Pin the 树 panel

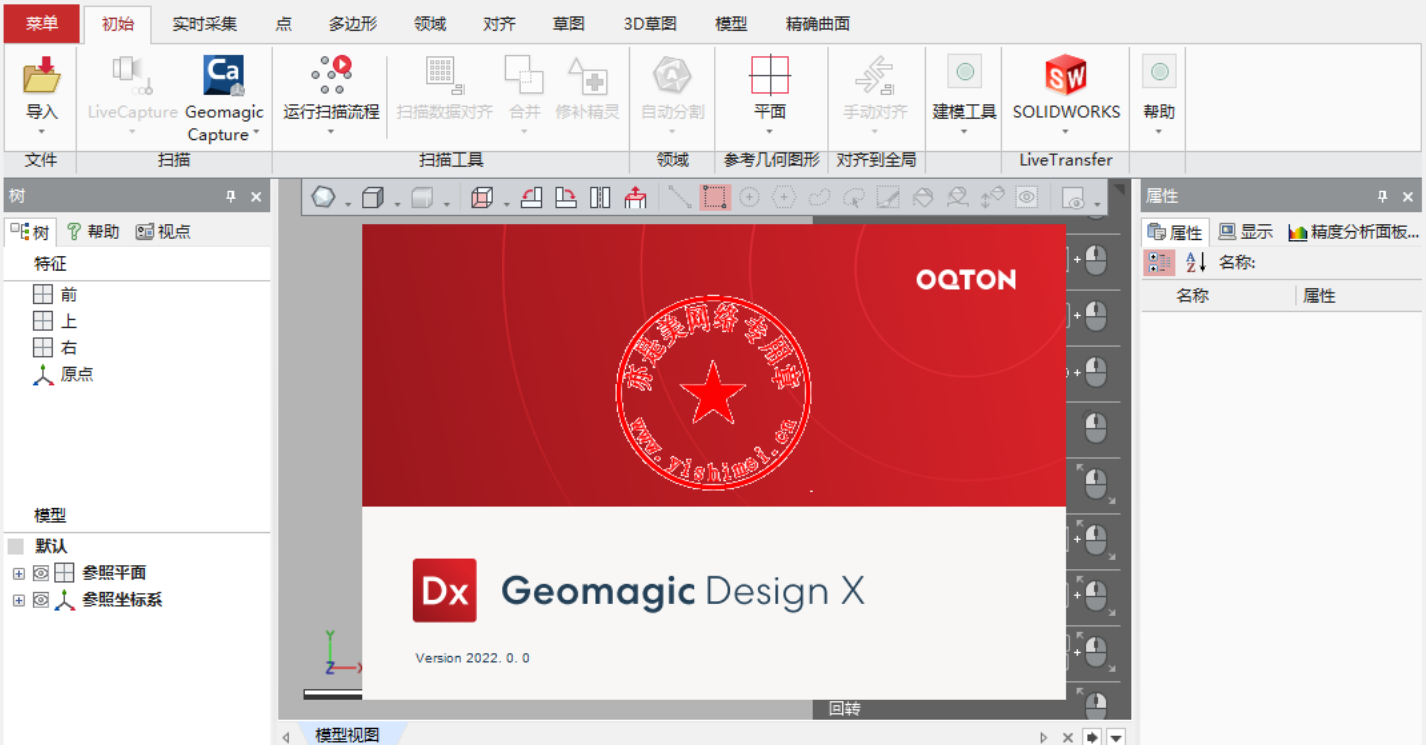pos(231,197)
